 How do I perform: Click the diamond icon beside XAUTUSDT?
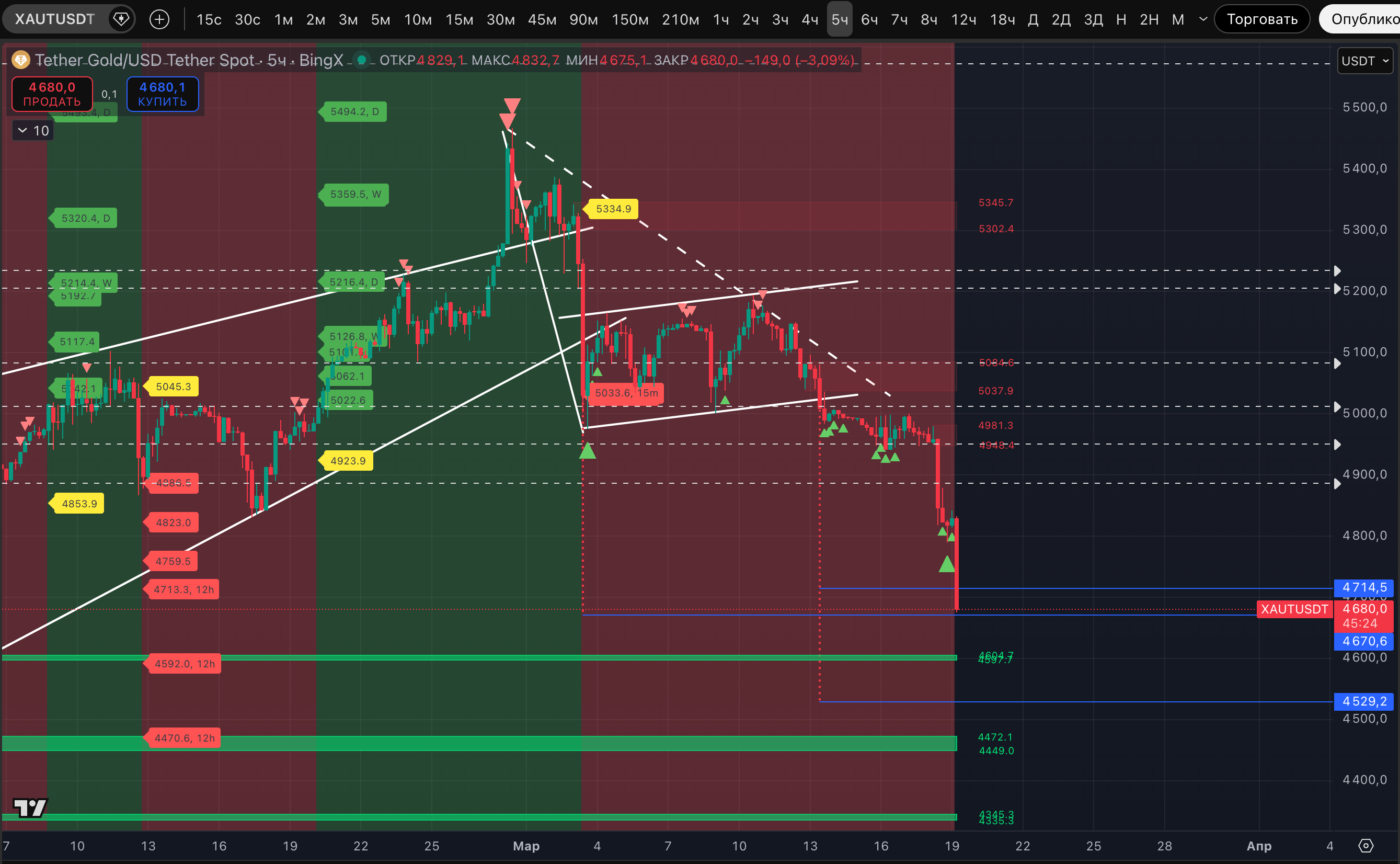point(121,19)
